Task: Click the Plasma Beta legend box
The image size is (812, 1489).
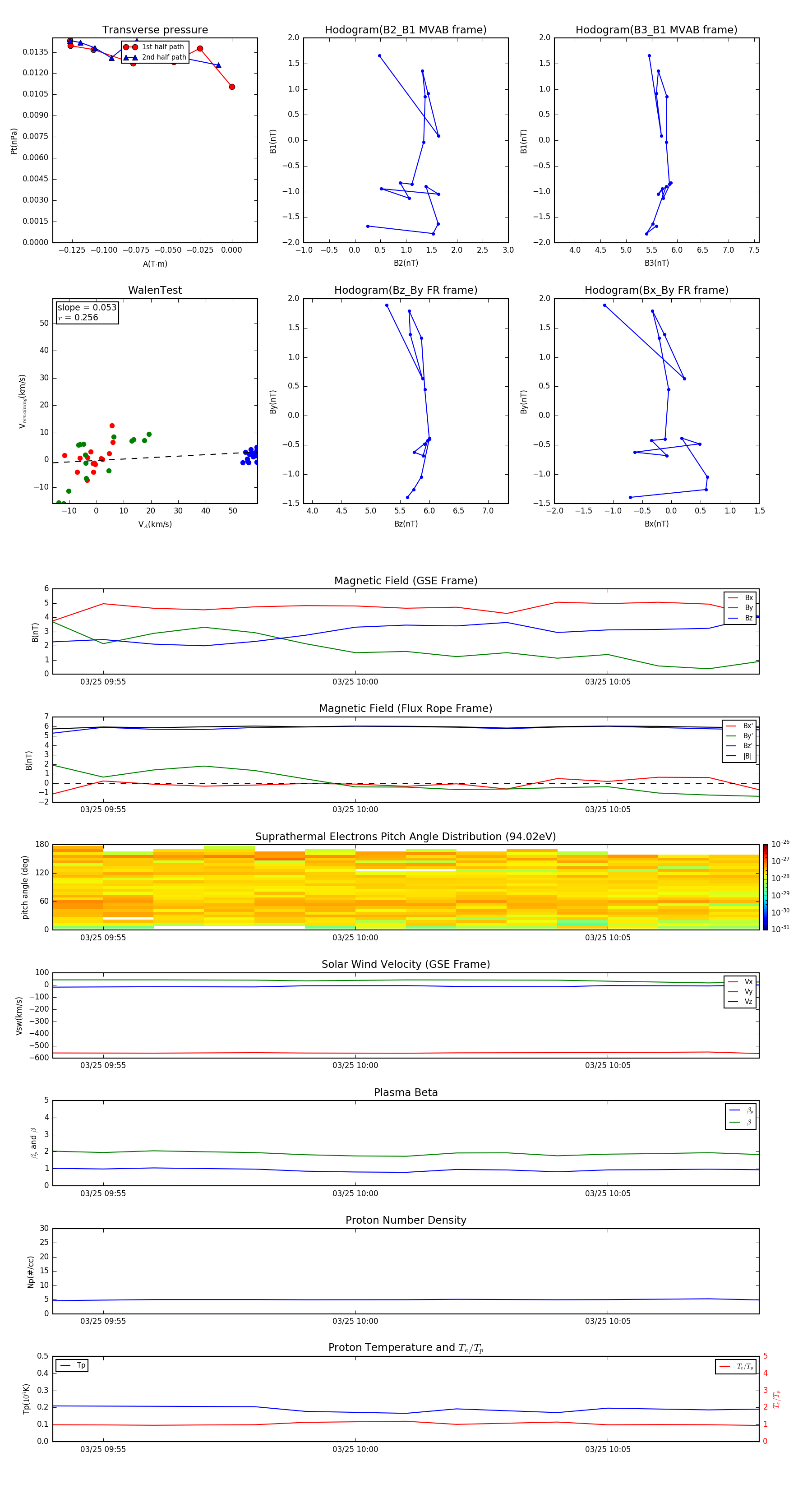Action: pos(740,1117)
